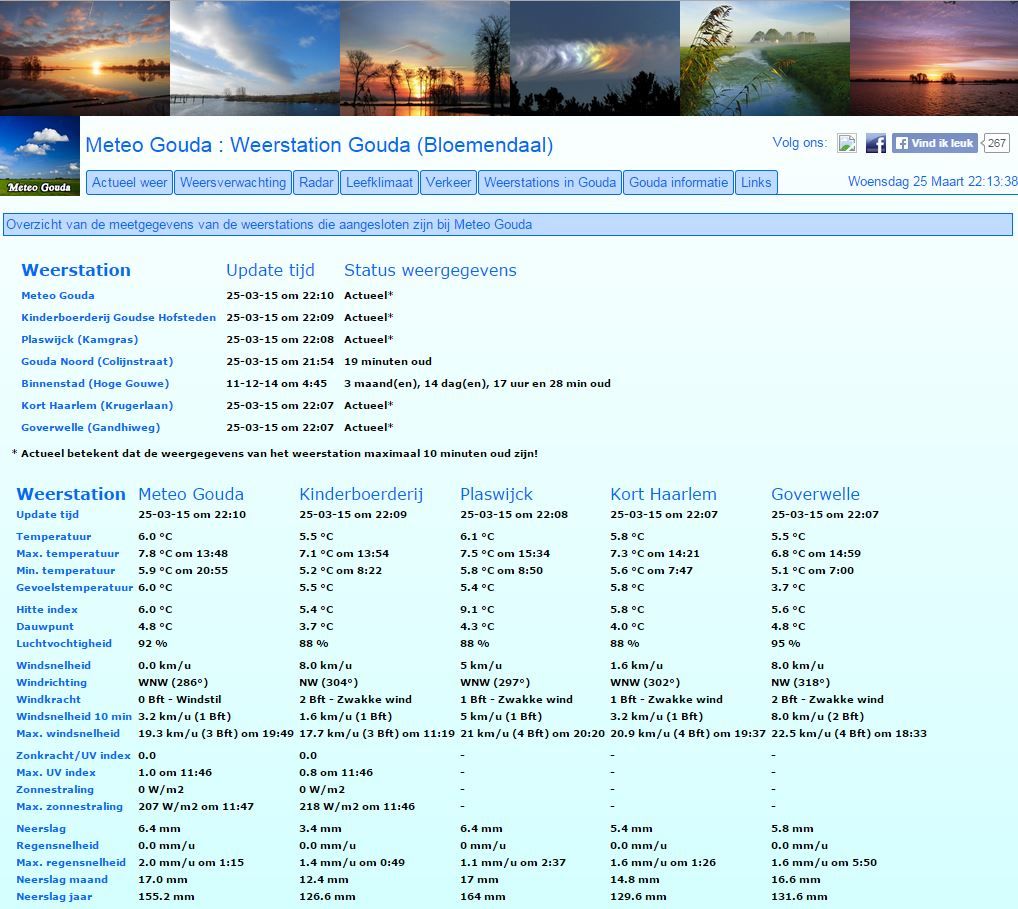Open Weerstations in Gouda tab

(550, 182)
